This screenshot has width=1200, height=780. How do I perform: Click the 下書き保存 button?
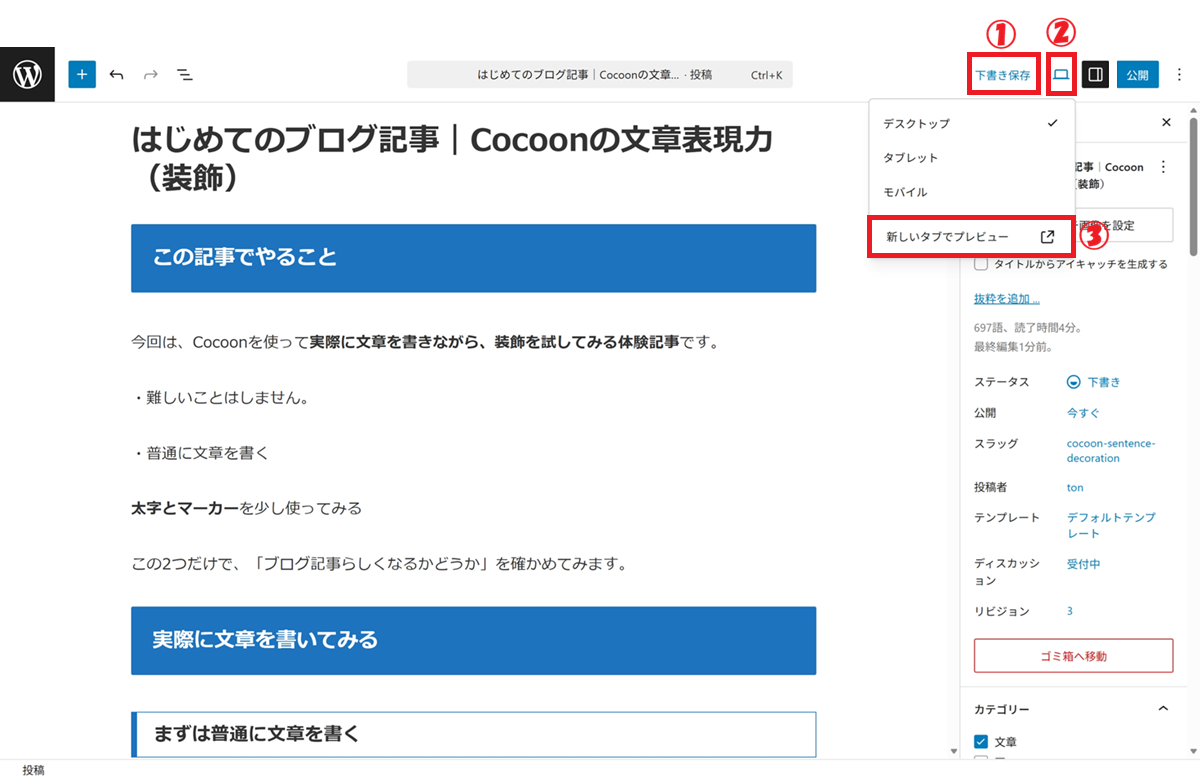[x=1003, y=75]
